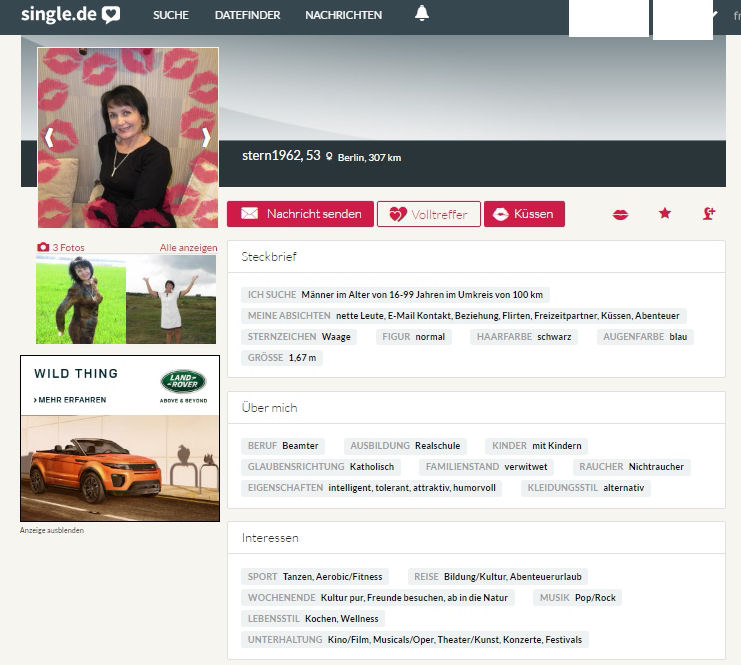Image resolution: width=741 pixels, height=665 pixels.
Task: Click the camera icon next to 3 Fotos
Action: 43,247
